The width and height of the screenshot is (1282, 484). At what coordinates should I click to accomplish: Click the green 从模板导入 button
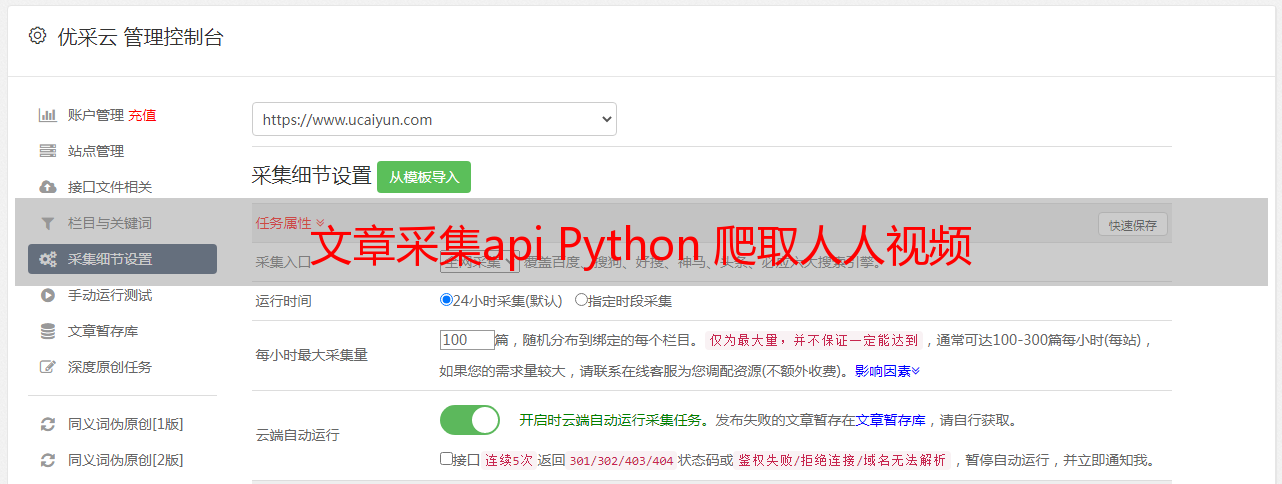[x=424, y=177]
